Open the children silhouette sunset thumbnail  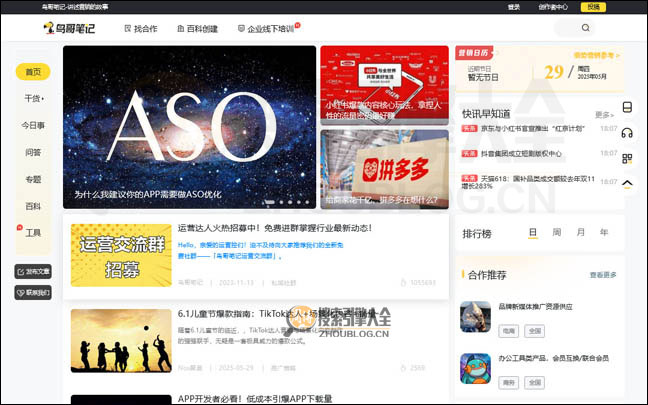(121, 341)
